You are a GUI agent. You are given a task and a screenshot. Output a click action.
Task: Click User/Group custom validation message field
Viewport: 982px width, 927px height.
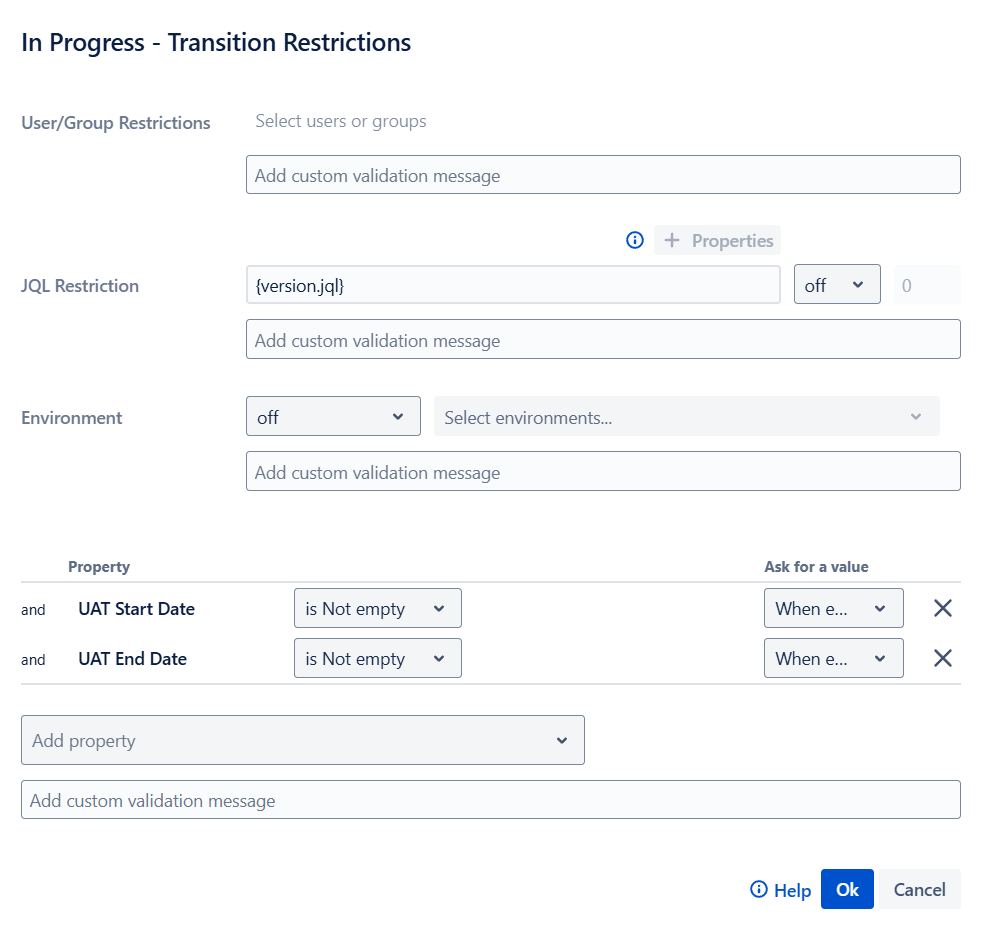[602, 175]
